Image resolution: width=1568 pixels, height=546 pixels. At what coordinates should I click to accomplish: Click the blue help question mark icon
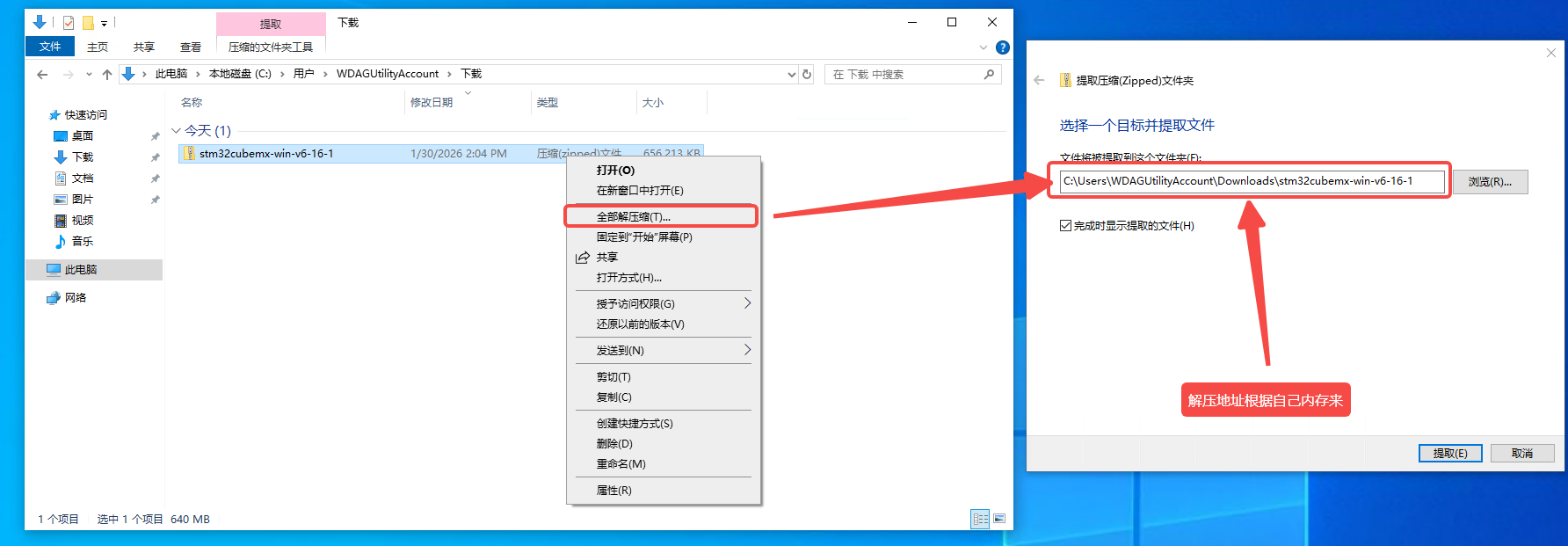coord(1003,47)
